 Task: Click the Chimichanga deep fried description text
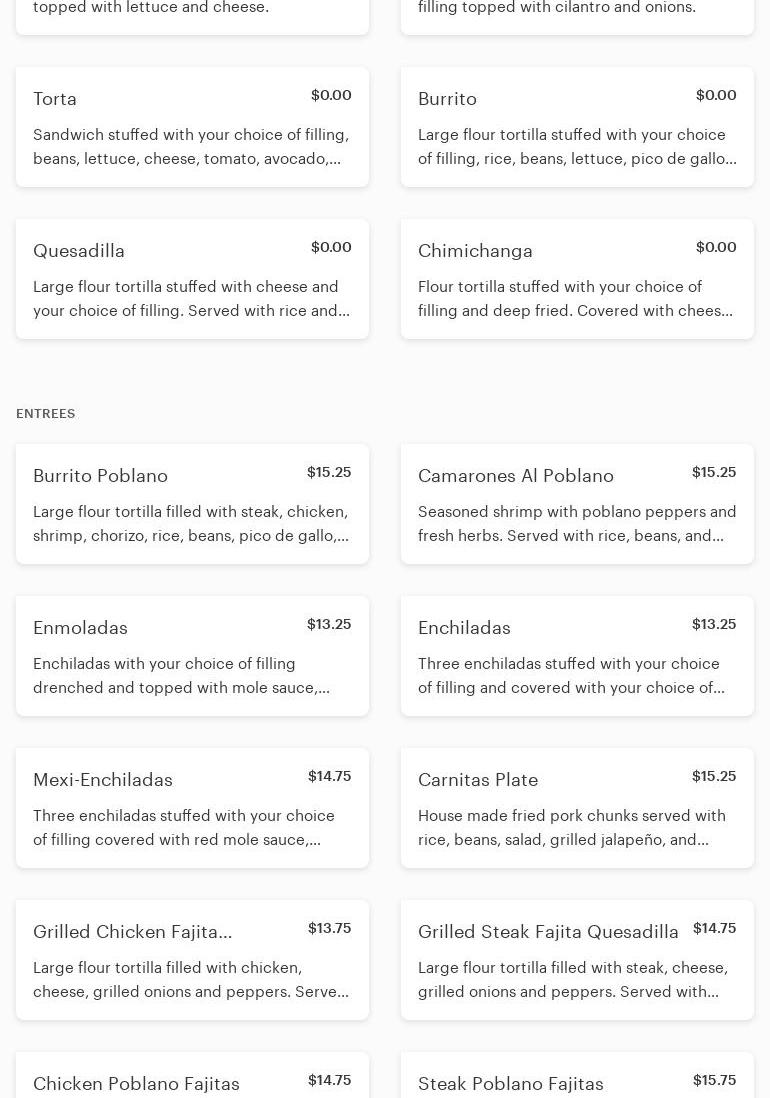[575, 299]
